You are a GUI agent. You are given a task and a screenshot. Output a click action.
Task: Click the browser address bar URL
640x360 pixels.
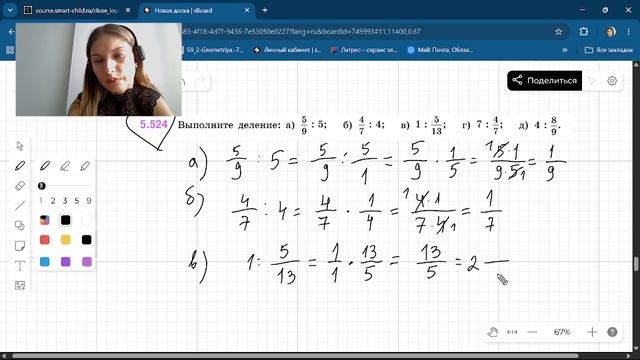click(x=301, y=31)
